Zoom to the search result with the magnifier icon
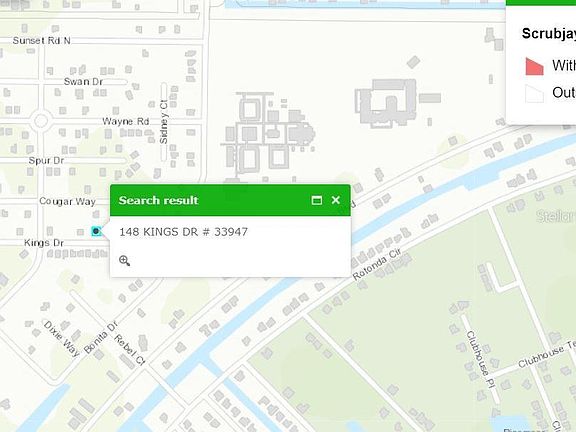This screenshot has height=432, width=576. (x=125, y=260)
